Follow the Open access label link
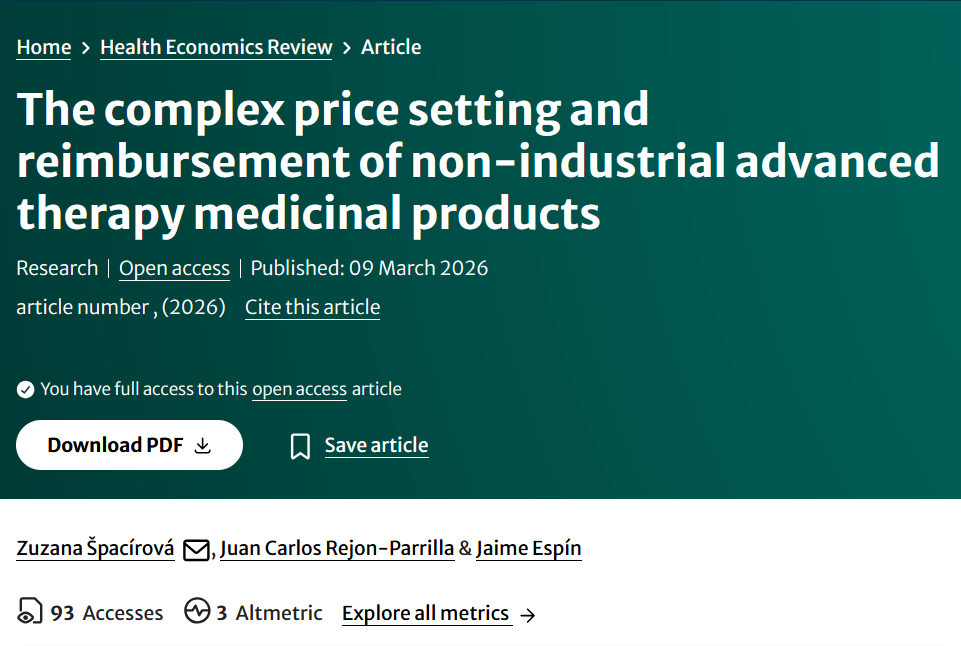 tap(174, 268)
